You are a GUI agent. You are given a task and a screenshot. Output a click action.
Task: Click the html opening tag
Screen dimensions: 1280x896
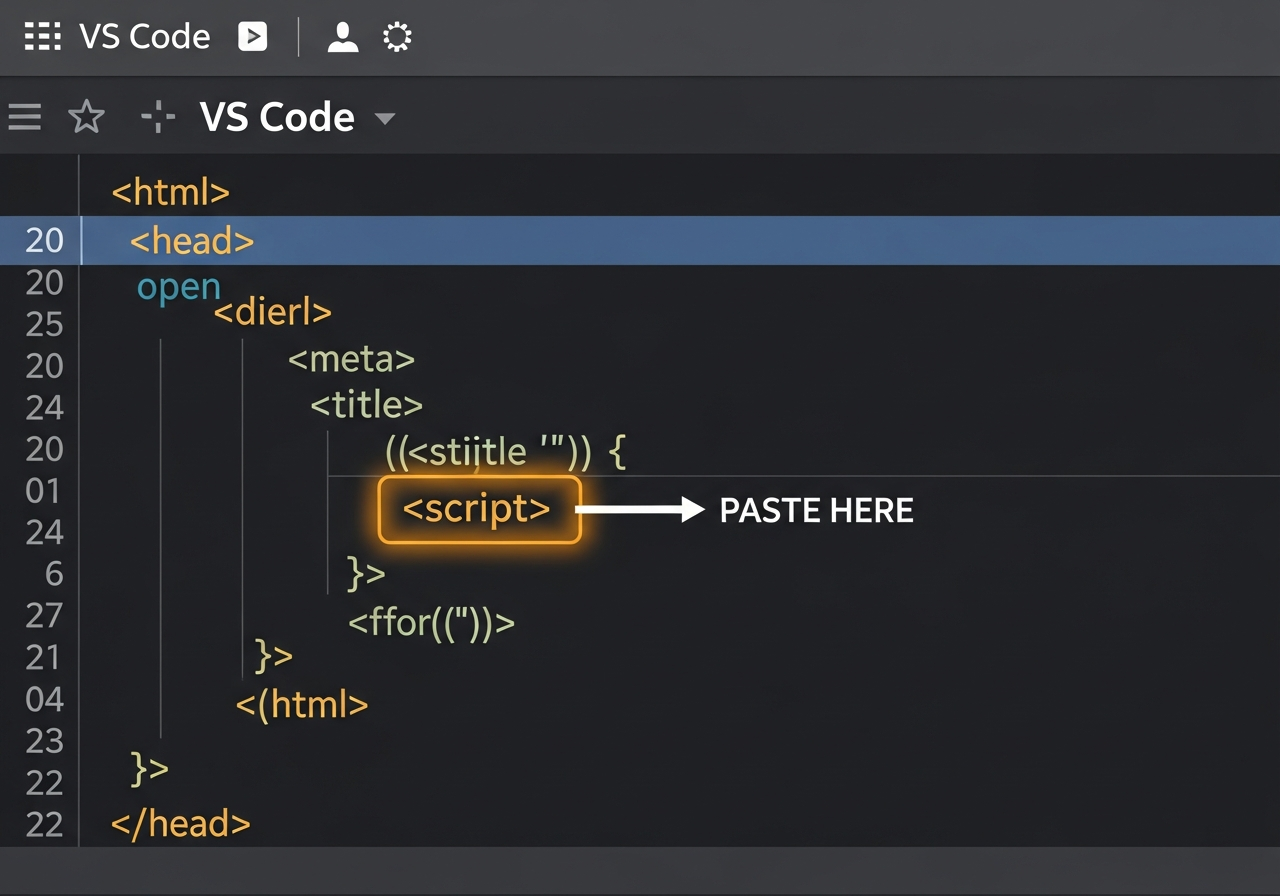[x=170, y=191]
